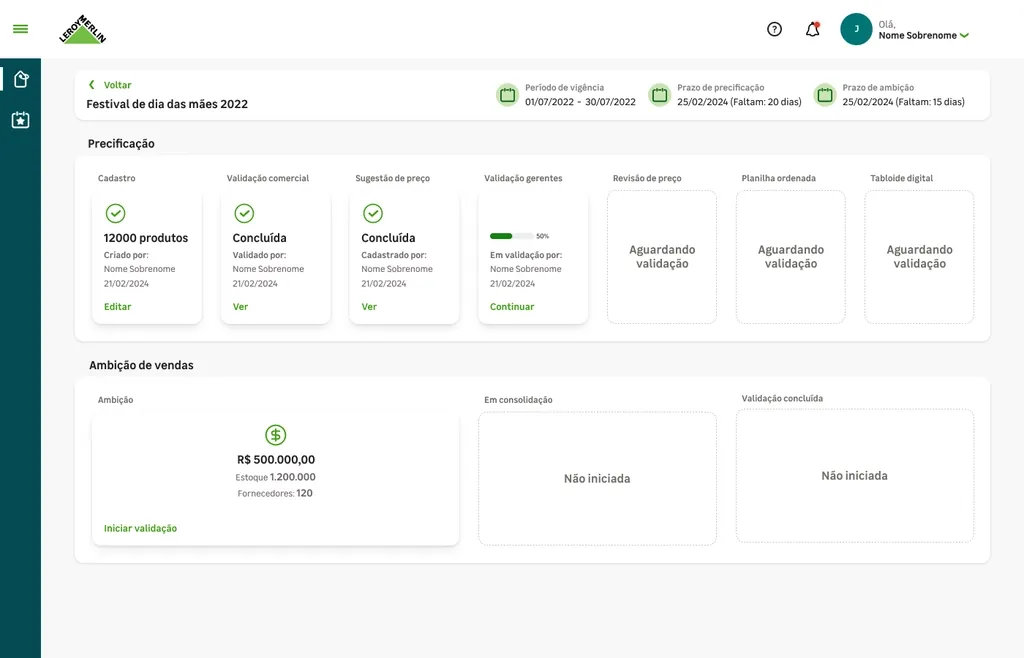Click the Prazo de precificação calendar icon

tap(660, 95)
